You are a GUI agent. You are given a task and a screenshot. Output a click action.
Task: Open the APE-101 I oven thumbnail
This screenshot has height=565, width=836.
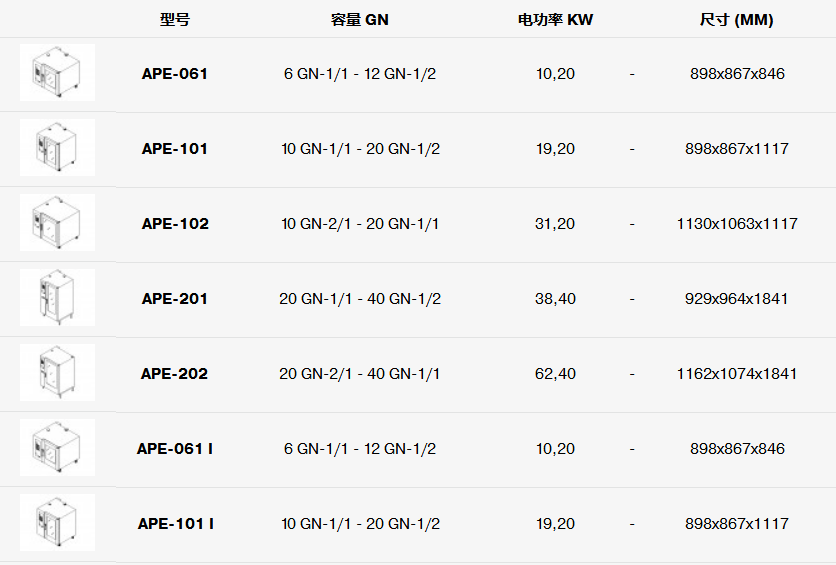pos(58,522)
